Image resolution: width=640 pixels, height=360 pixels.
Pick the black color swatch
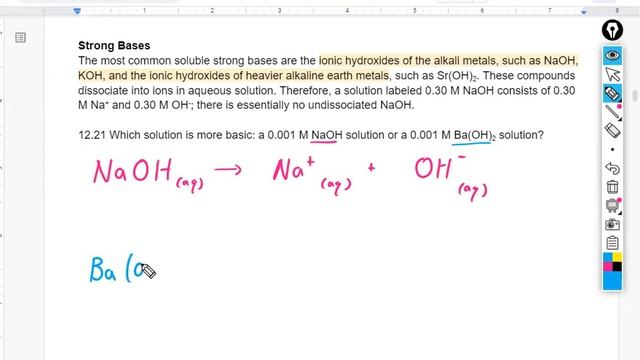pos(617,267)
